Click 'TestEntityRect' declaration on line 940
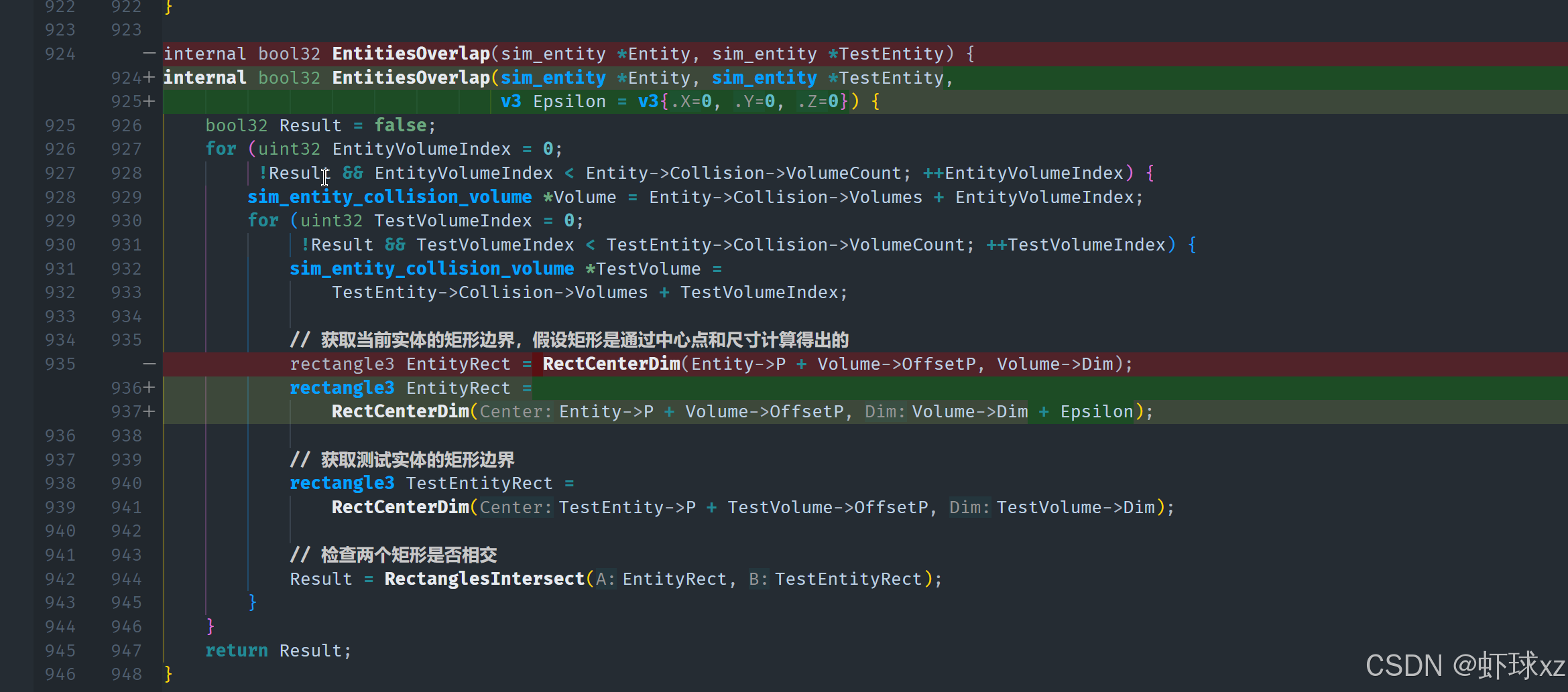Image resolution: width=1568 pixels, height=692 pixels. (x=479, y=483)
